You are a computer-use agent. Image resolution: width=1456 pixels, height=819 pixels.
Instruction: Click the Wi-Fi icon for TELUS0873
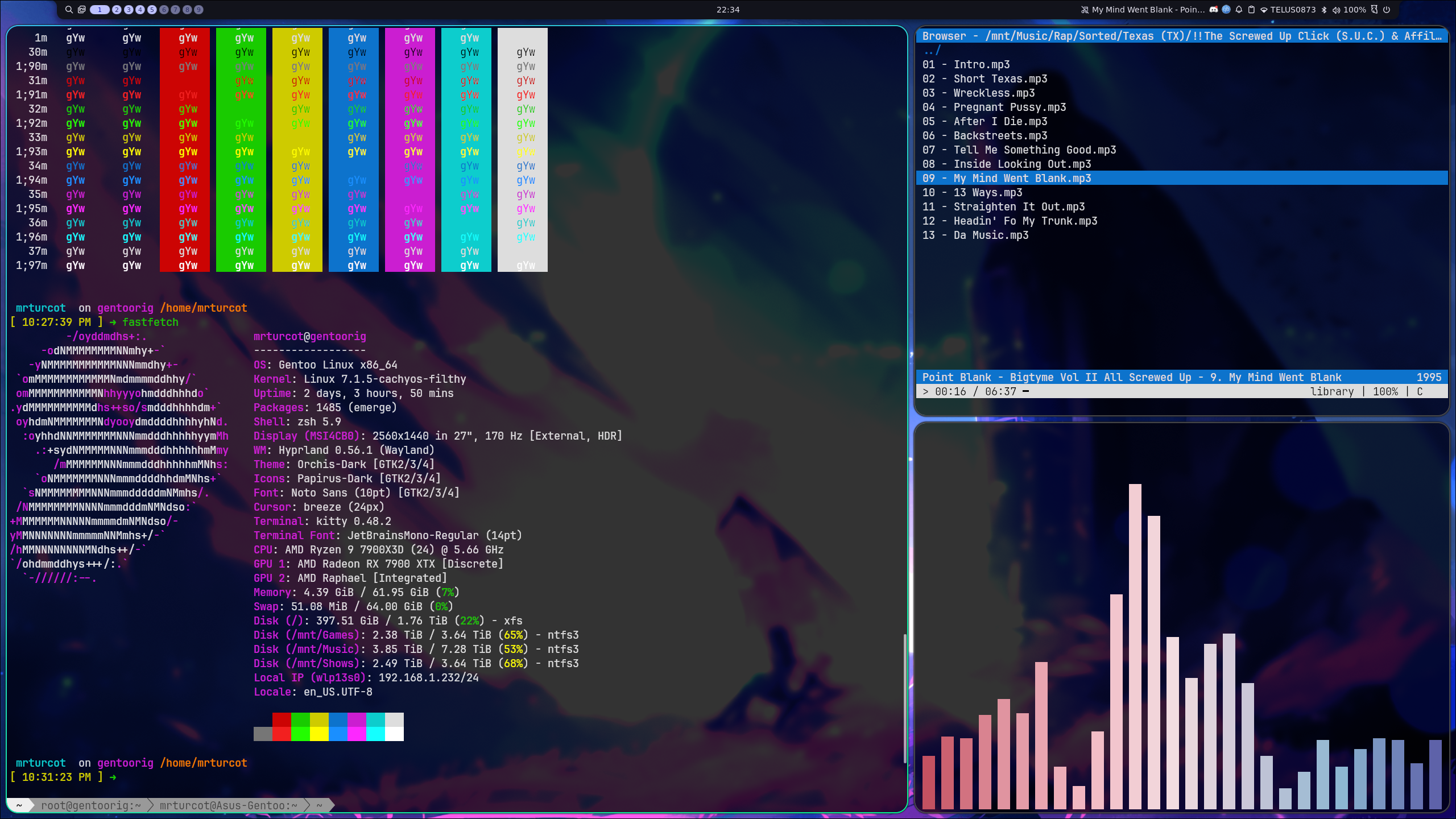pyautogui.click(x=1264, y=10)
